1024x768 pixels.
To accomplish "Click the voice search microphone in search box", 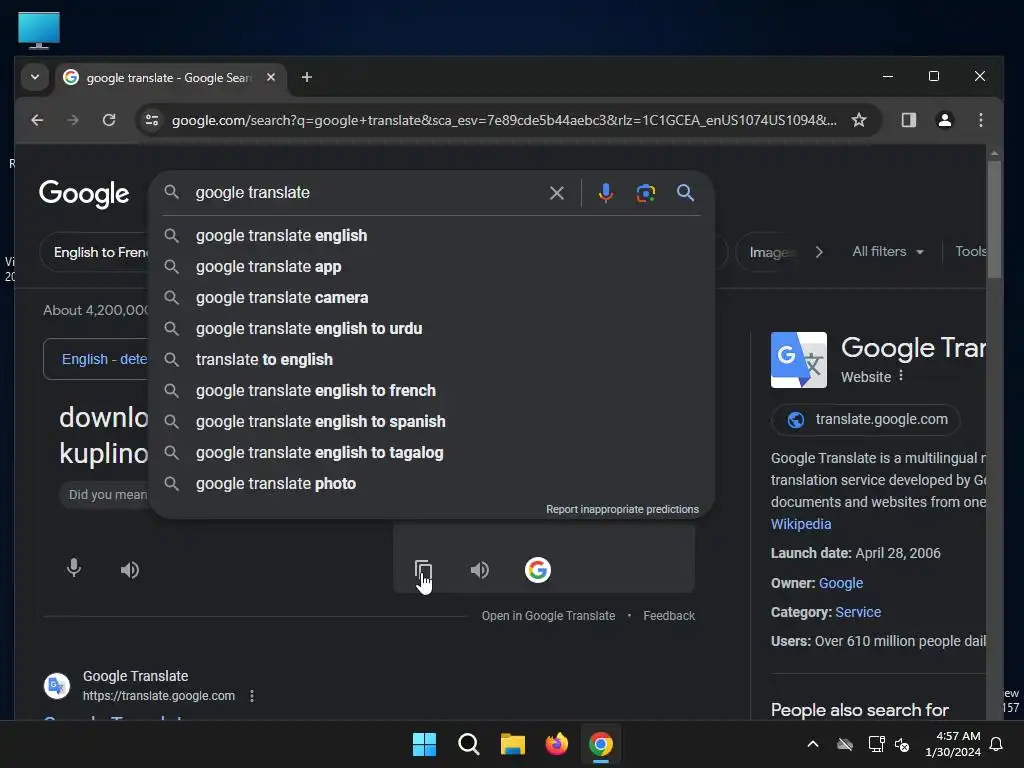I will [605, 193].
